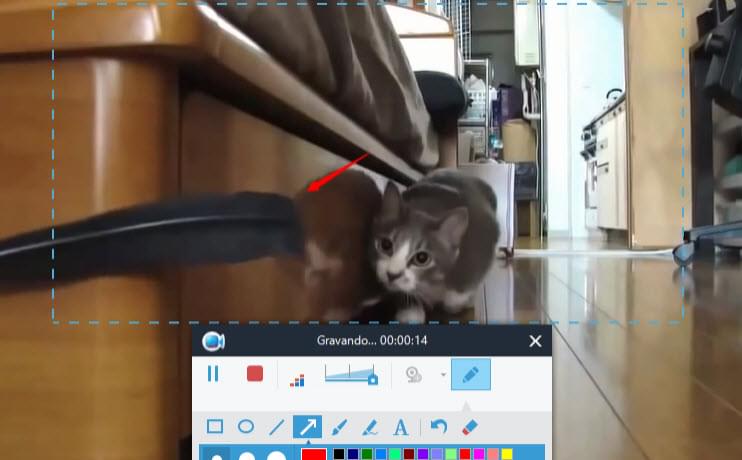Viewport: 742px width, 460px height.
Task: Select the Brush tool
Action: [x=339, y=427]
